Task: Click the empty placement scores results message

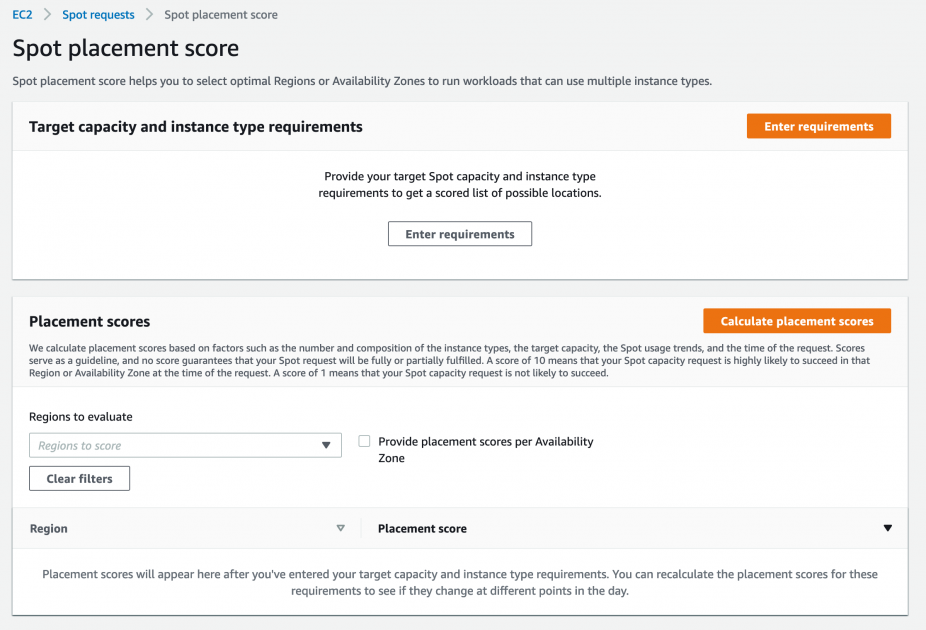Action: [459, 582]
